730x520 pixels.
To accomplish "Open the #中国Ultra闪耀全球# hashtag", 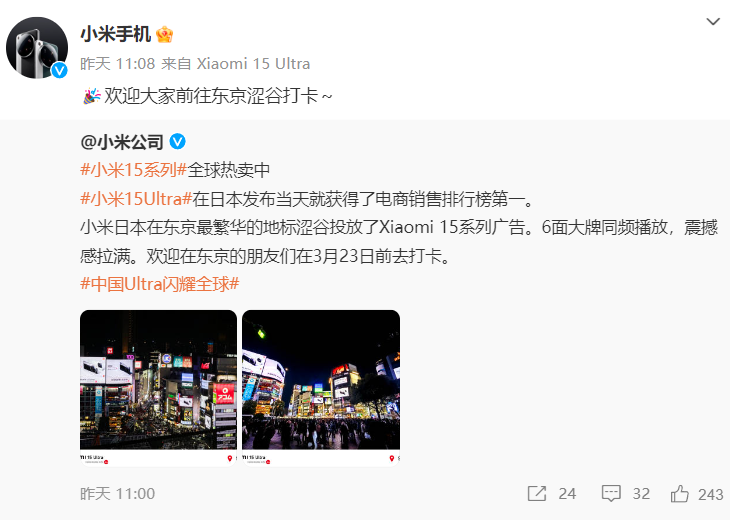I will point(160,284).
